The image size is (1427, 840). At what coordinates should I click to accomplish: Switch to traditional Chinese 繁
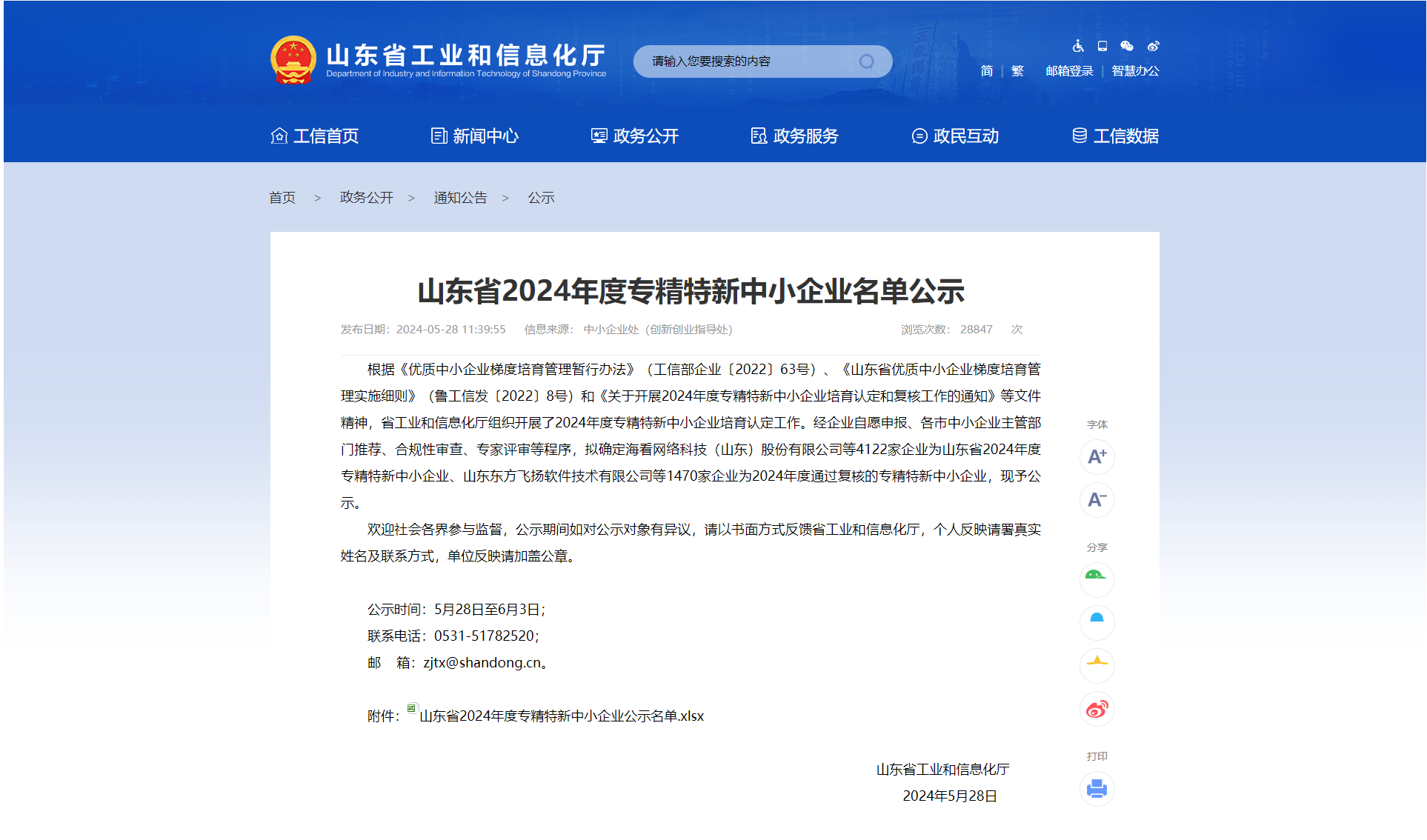click(1017, 71)
